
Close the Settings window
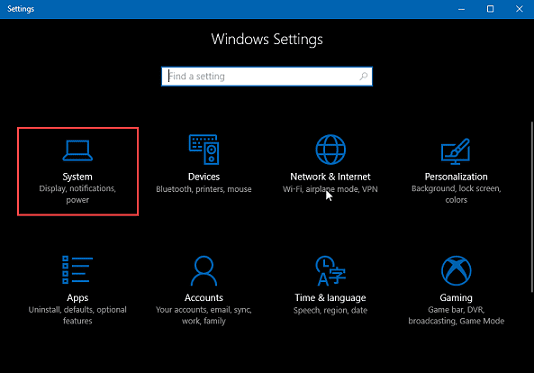[x=519, y=9]
